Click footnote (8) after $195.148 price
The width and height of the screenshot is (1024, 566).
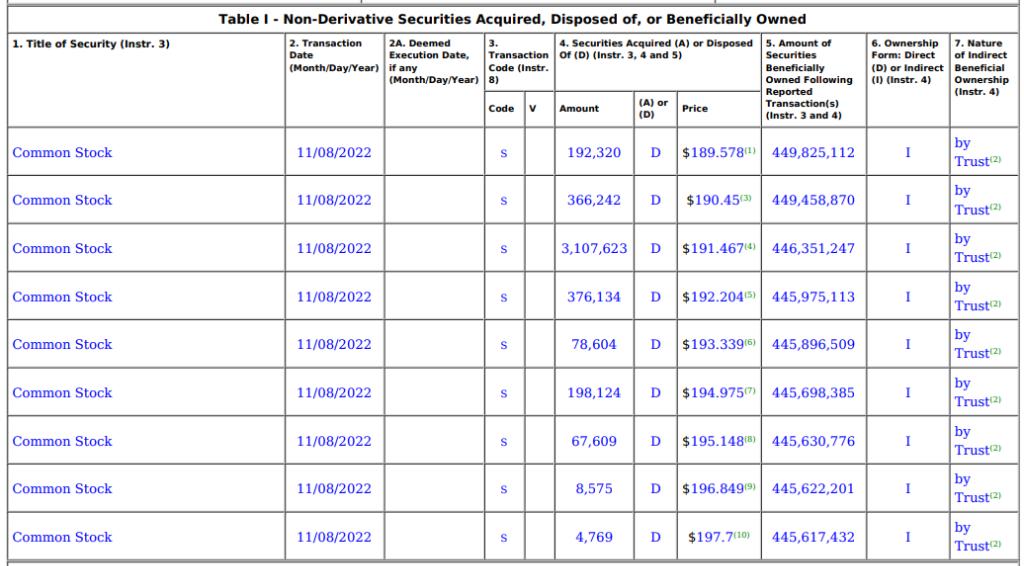[750, 439]
